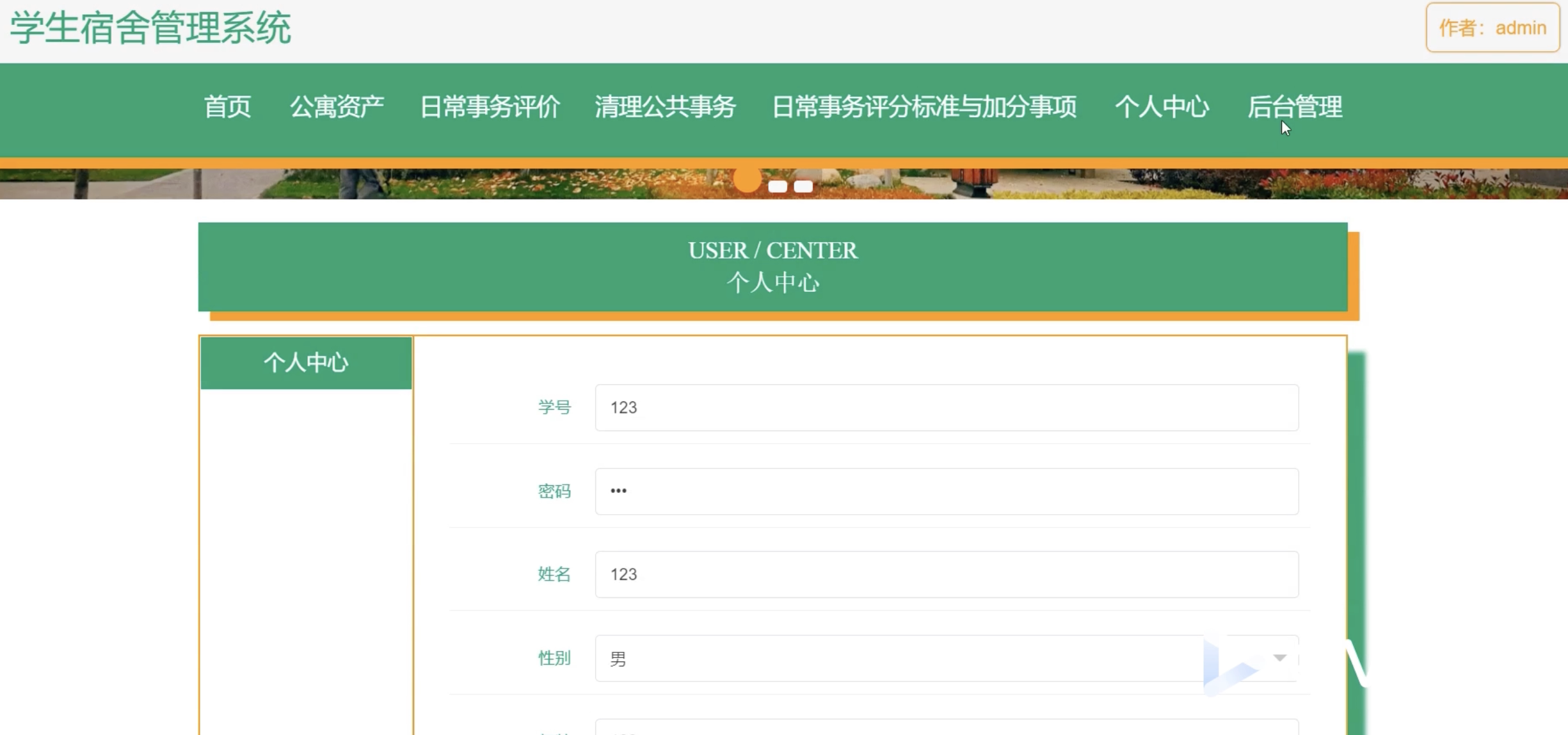Focus the 密码 password field
Viewport: 1568px width, 735px height.
(x=946, y=491)
